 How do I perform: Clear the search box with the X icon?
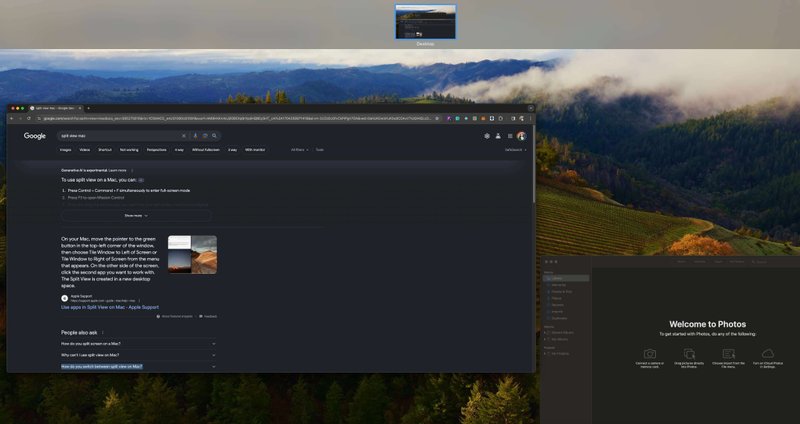coord(184,136)
